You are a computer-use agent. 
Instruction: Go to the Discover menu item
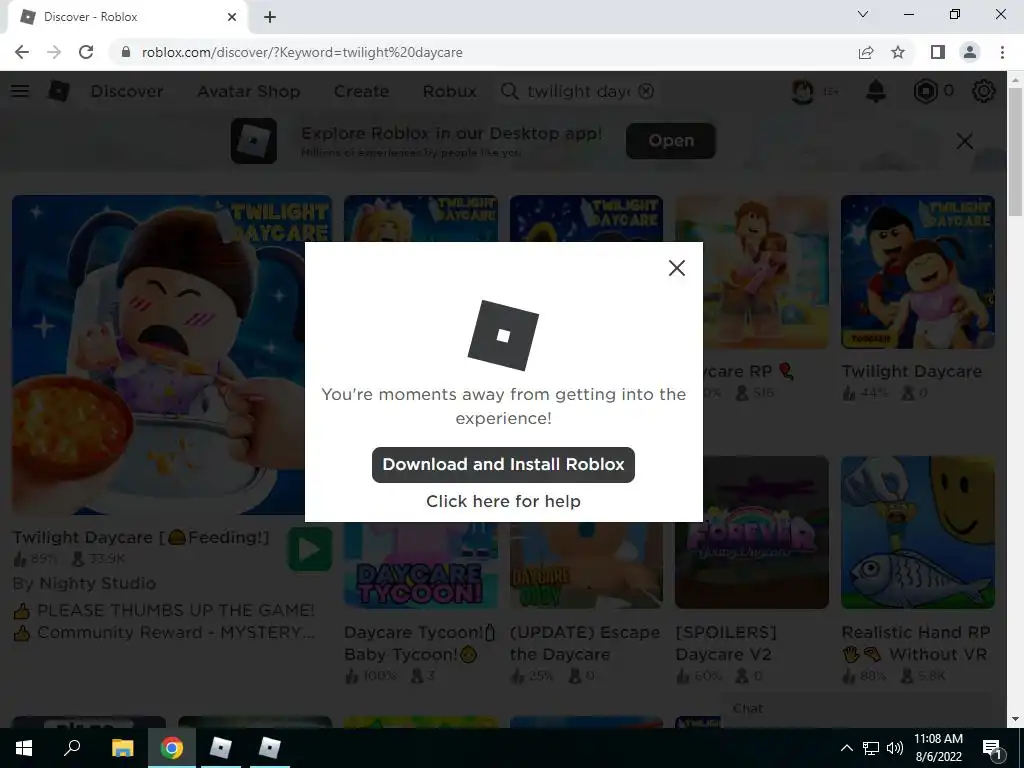pyautogui.click(x=127, y=91)
